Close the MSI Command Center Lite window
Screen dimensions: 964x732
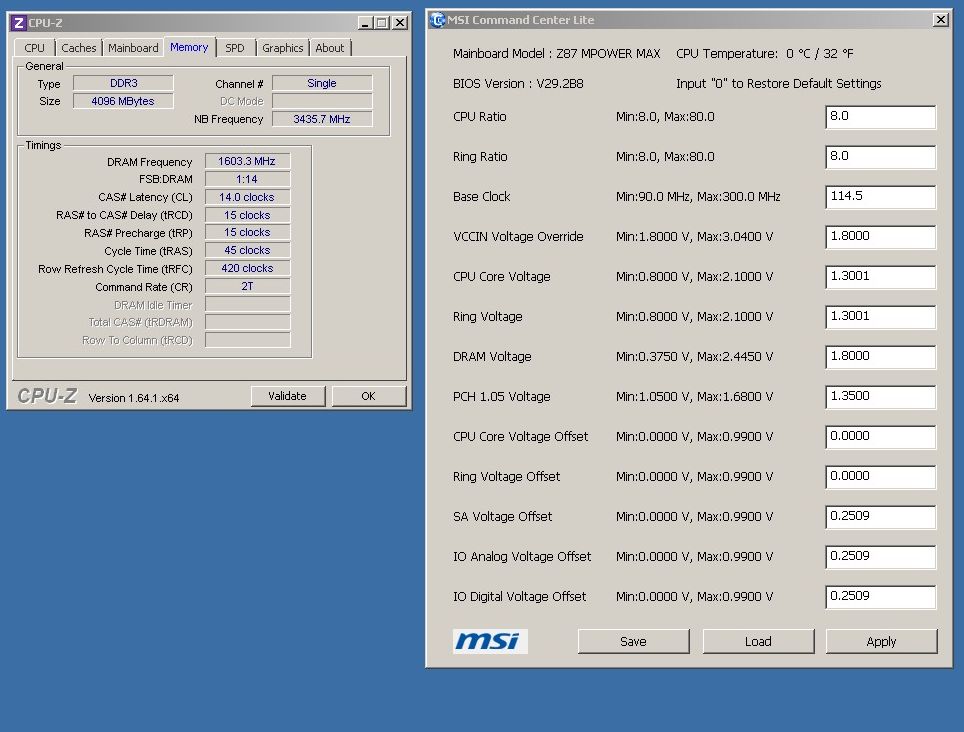click(x=940, y=20)
